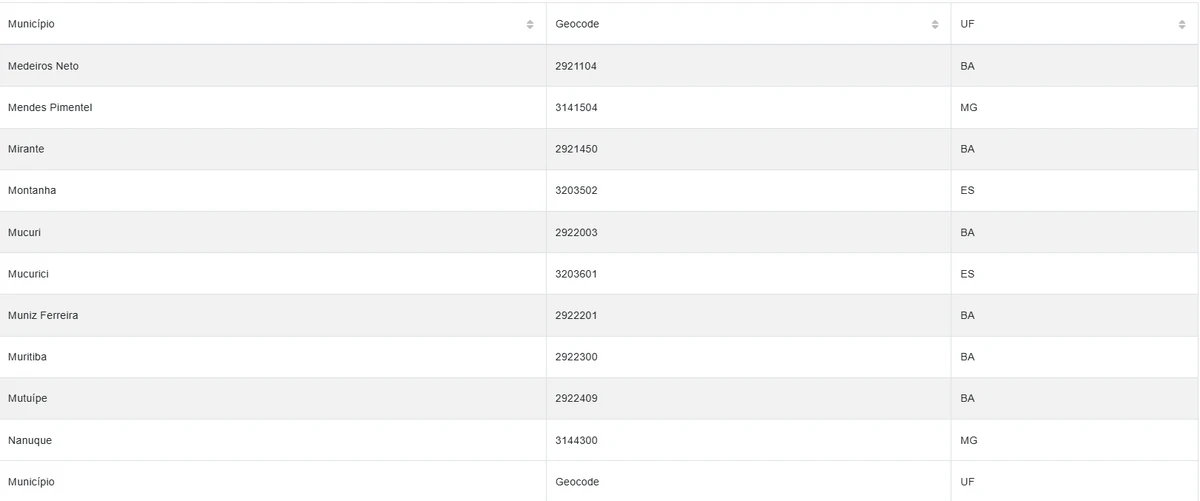Select the Mendes Pimentel municipality cell
This screenshot has width=1200, height=501.
point(50,107)
